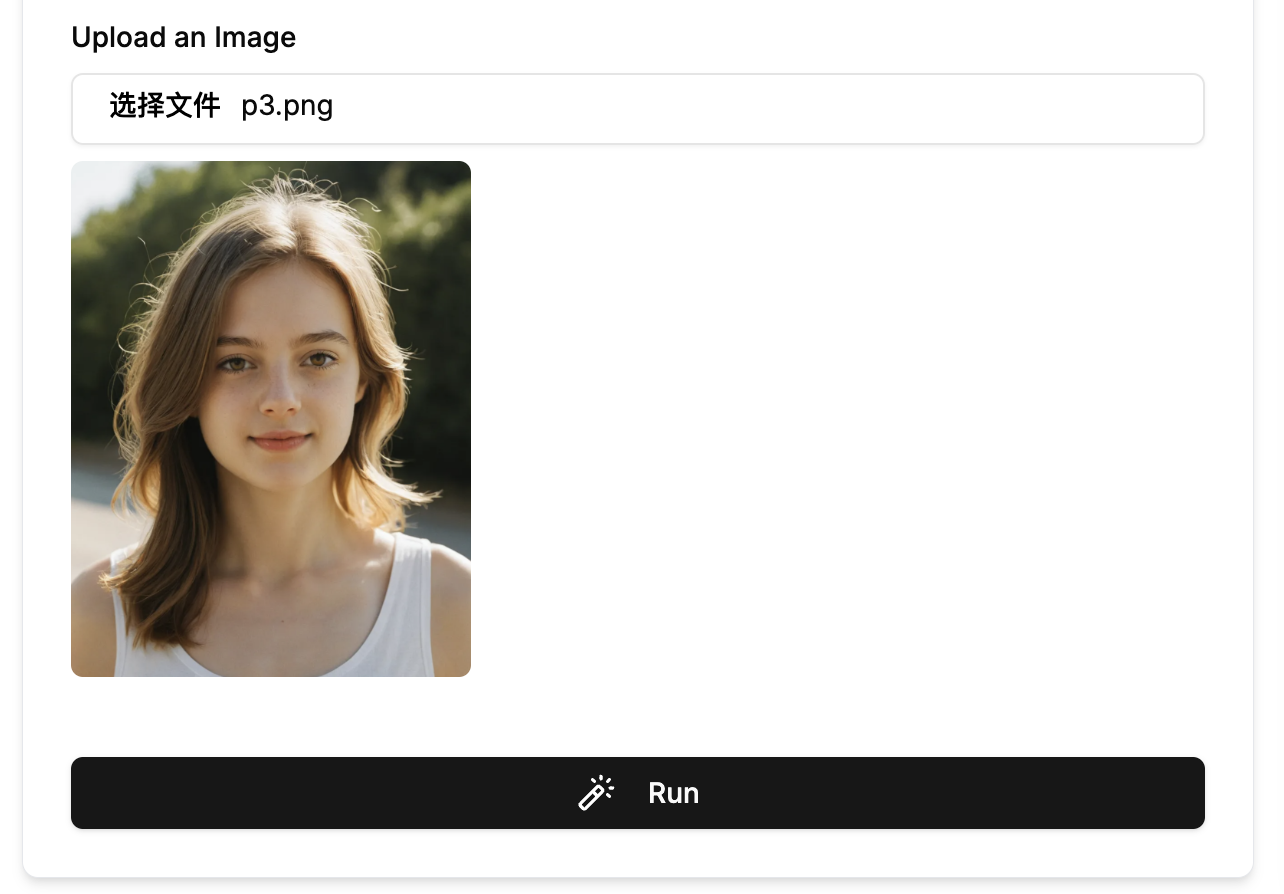Open the uploaded image preview thumbnail
The width and height of the screenshot is (1284, 894).
coord(271,418)
